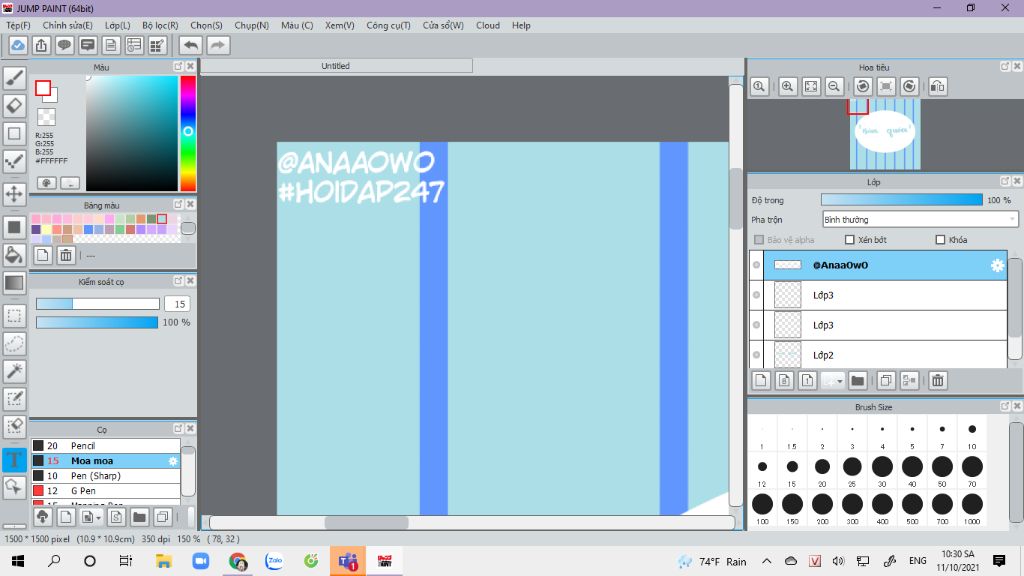This screenshot has width=1024, height=576.
Task: Toggle visibility of Lớp2 layer
Action: point(756,355)
